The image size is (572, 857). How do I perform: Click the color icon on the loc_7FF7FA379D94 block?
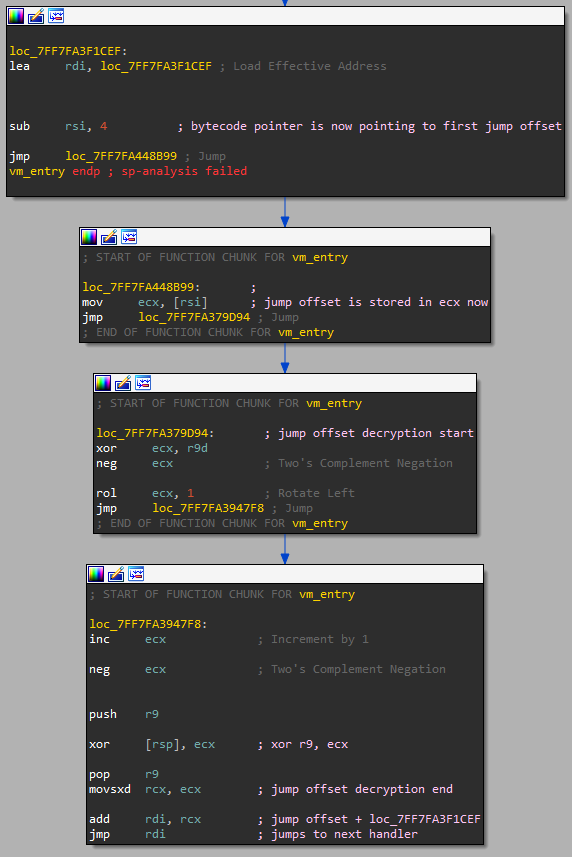tap(103, 383)
